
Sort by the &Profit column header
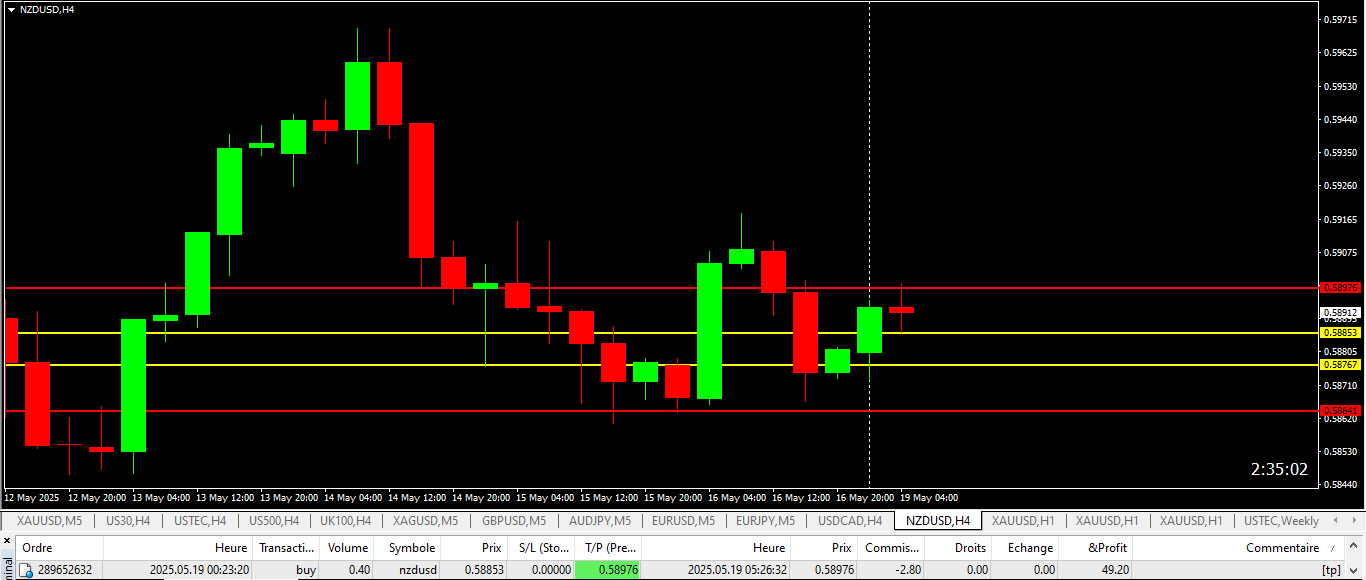click(x=1107, y=548)
